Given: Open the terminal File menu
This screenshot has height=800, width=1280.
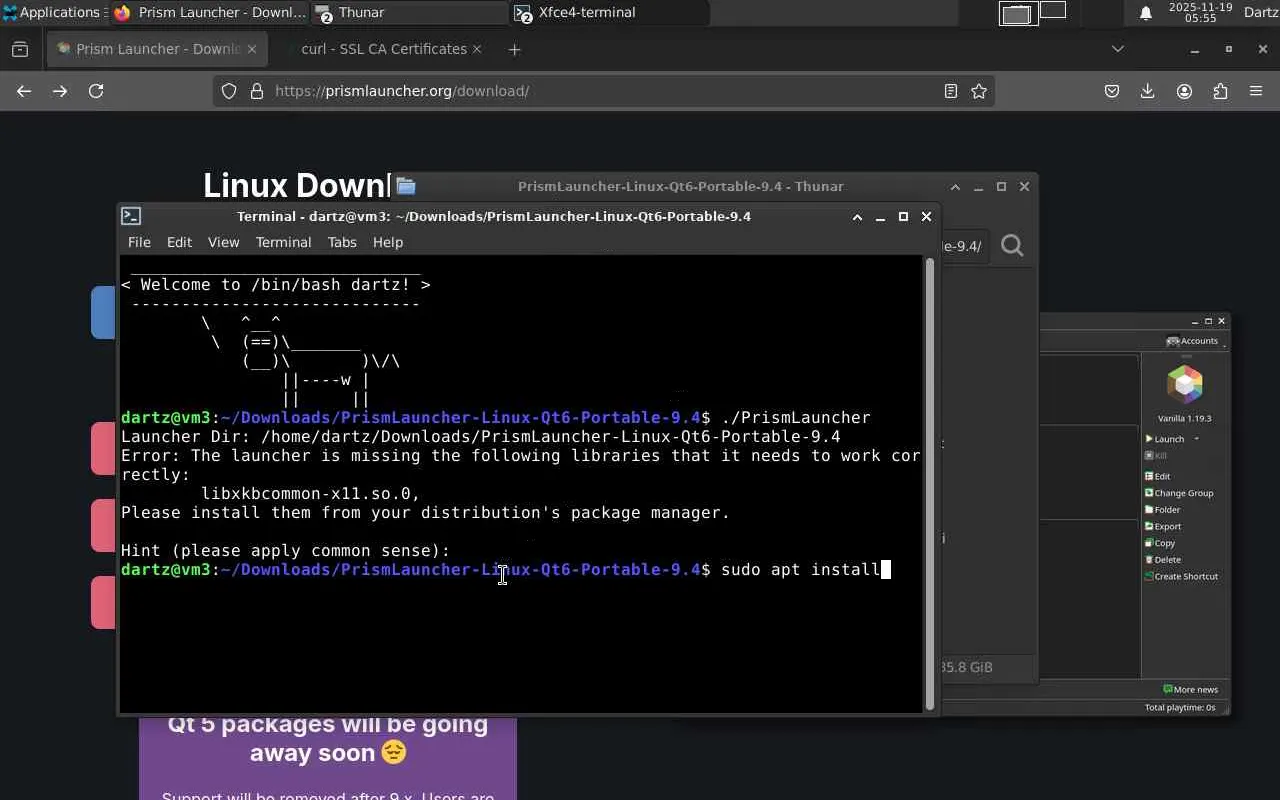Looking at the screenshot, I should point(139,242).
